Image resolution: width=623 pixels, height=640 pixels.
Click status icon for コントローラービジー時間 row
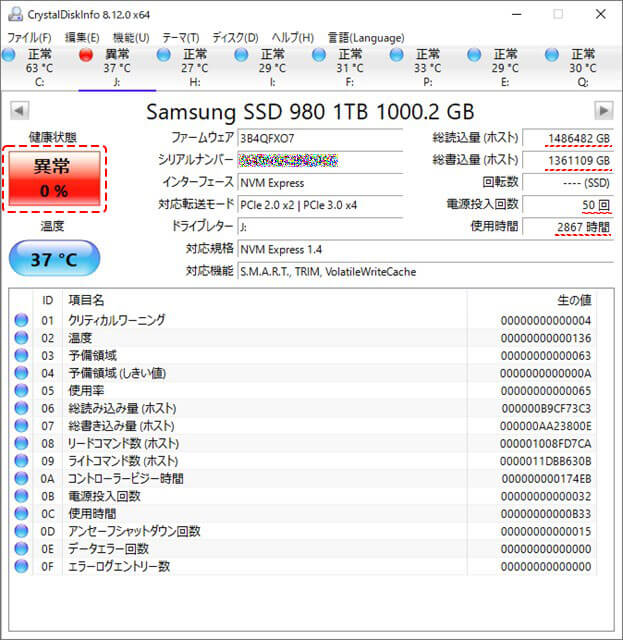(x=21, y=478)
